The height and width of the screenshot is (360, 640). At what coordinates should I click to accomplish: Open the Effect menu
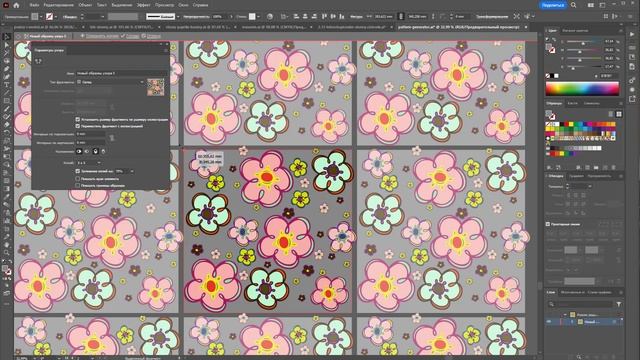point(143,5)
